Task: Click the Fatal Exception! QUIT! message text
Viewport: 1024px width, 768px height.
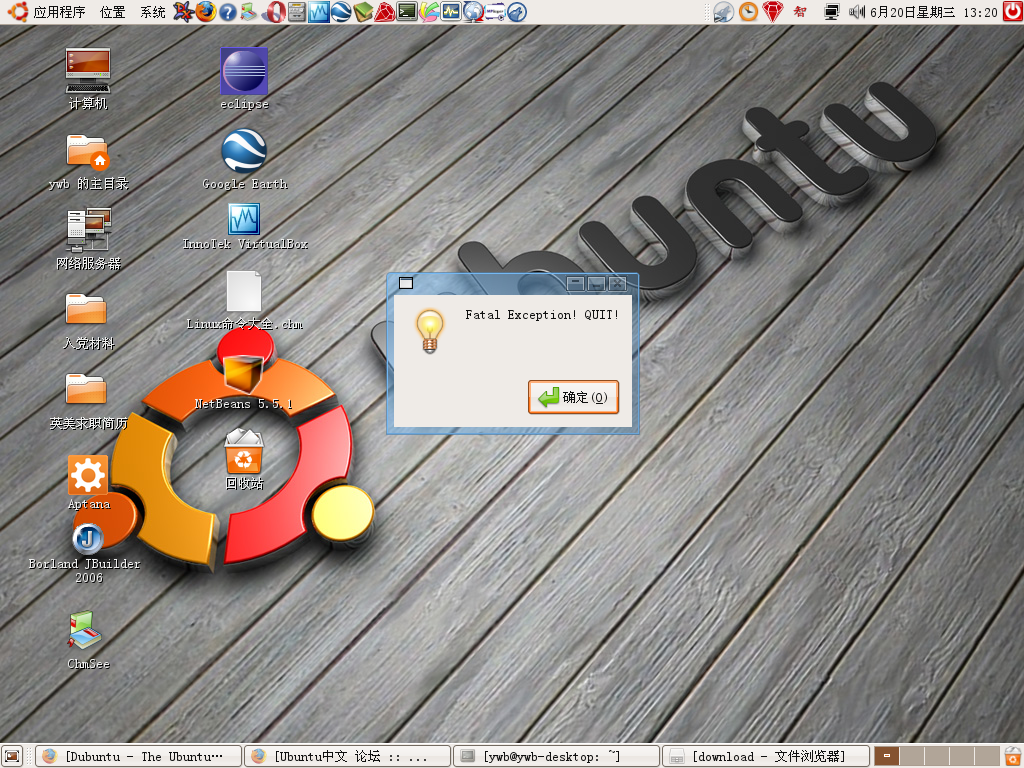Action: point(542,315)
